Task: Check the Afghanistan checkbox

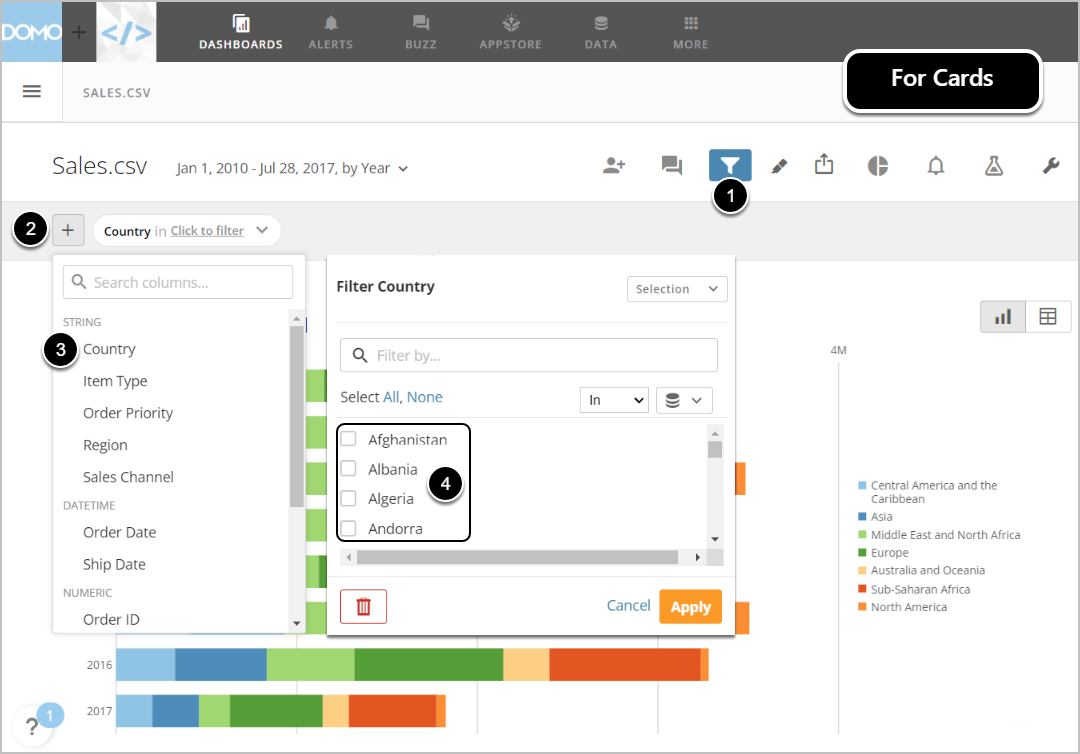Action: [x=349, y=439]
